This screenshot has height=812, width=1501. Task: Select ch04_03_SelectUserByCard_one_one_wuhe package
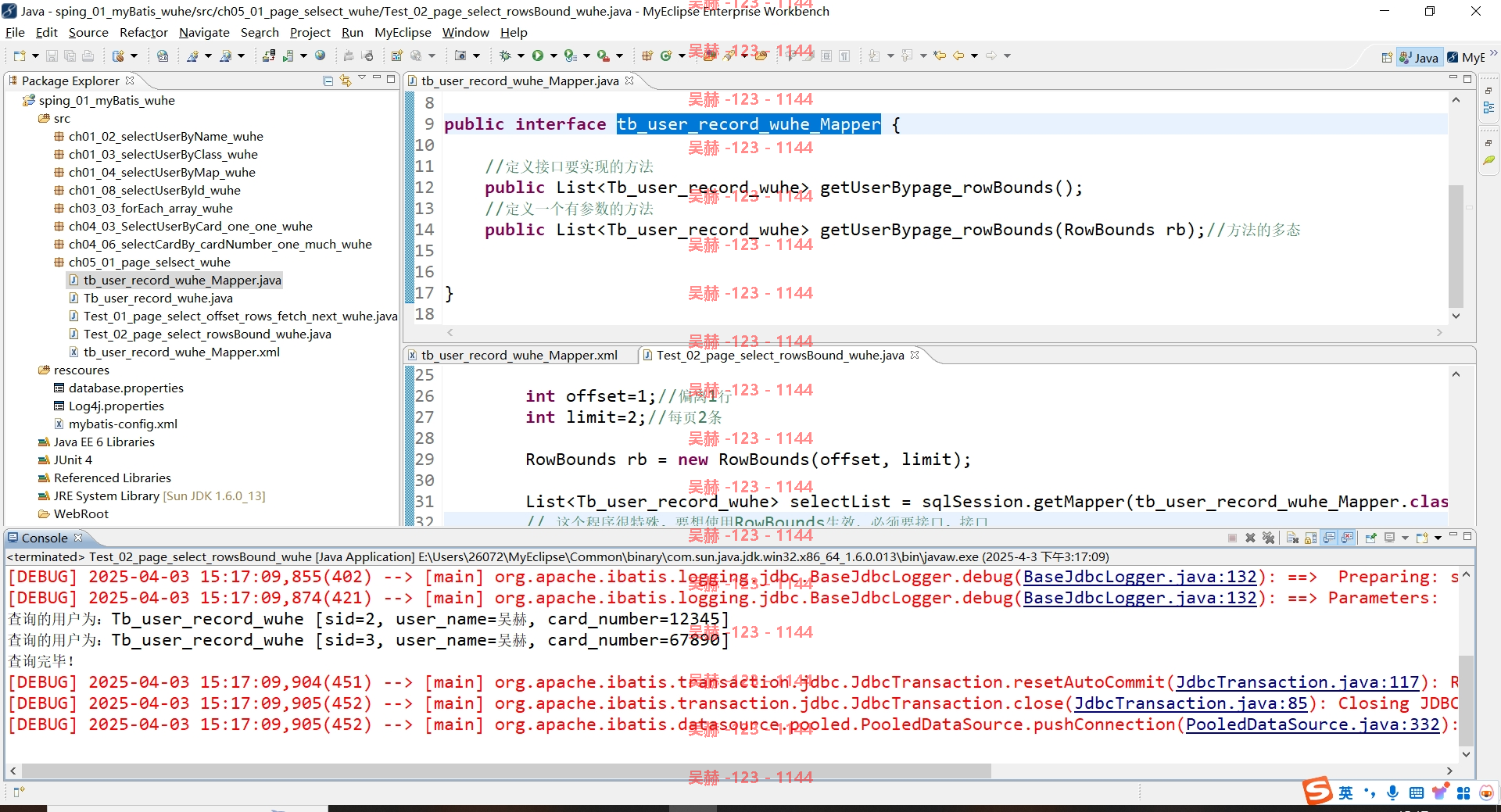tap(190, 226)
